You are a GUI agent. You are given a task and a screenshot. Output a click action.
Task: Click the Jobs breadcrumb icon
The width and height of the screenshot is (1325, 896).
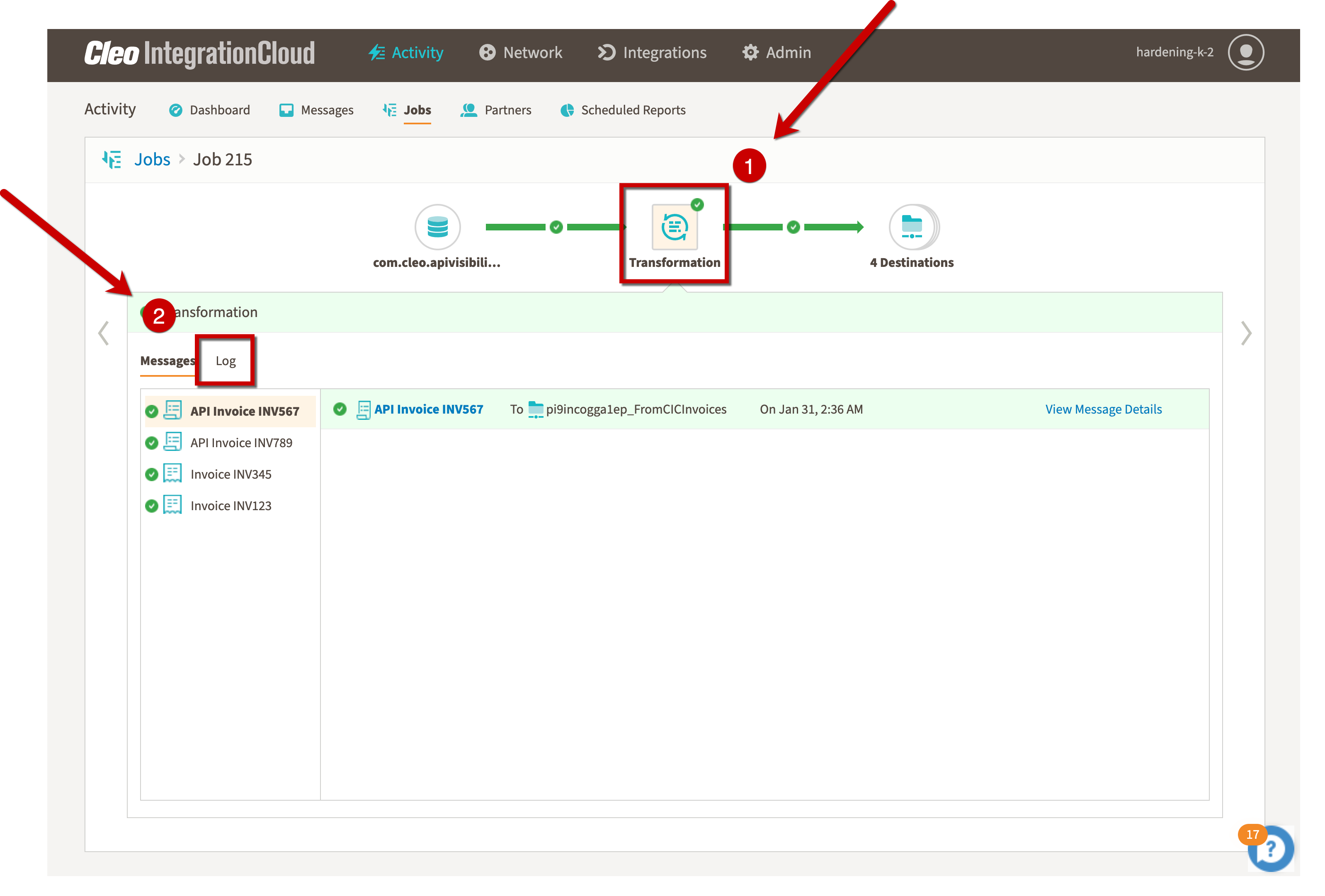[112, 160]
